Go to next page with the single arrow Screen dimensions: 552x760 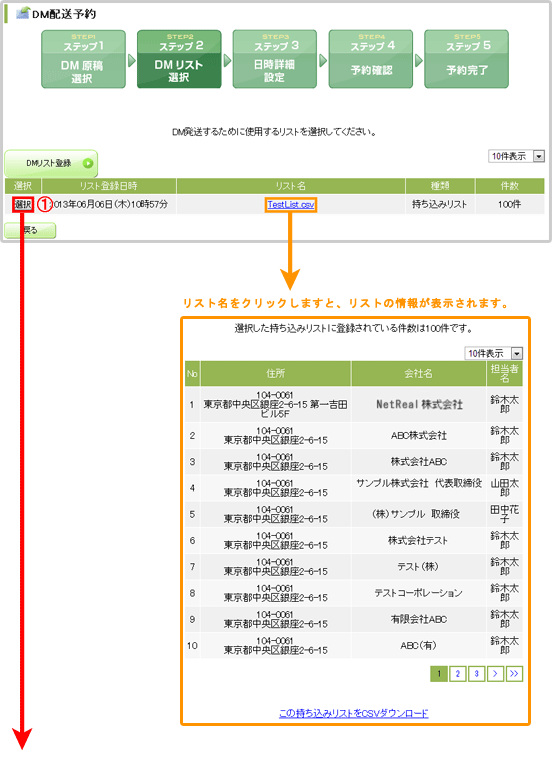tap(495, 673)
